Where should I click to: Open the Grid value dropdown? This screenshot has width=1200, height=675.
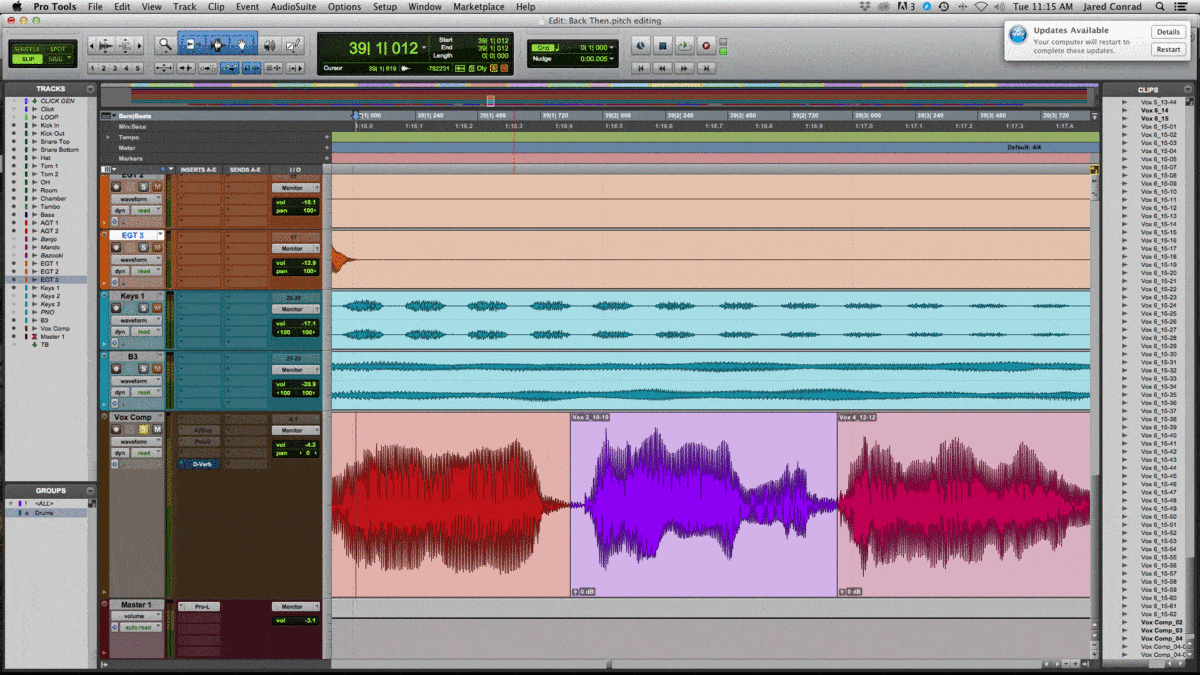tap(612, 48)
